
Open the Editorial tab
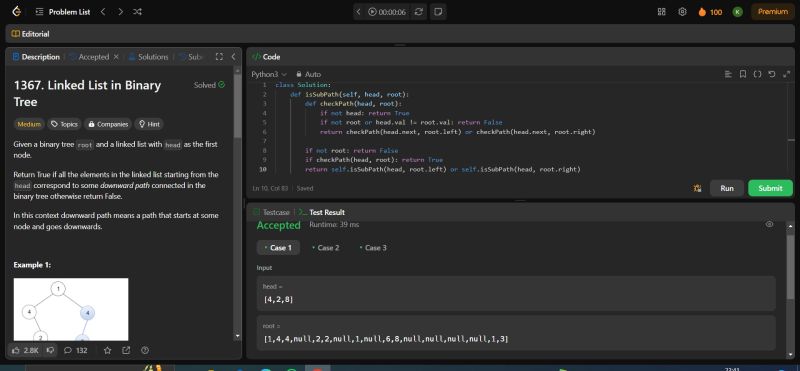pos(31,34)
